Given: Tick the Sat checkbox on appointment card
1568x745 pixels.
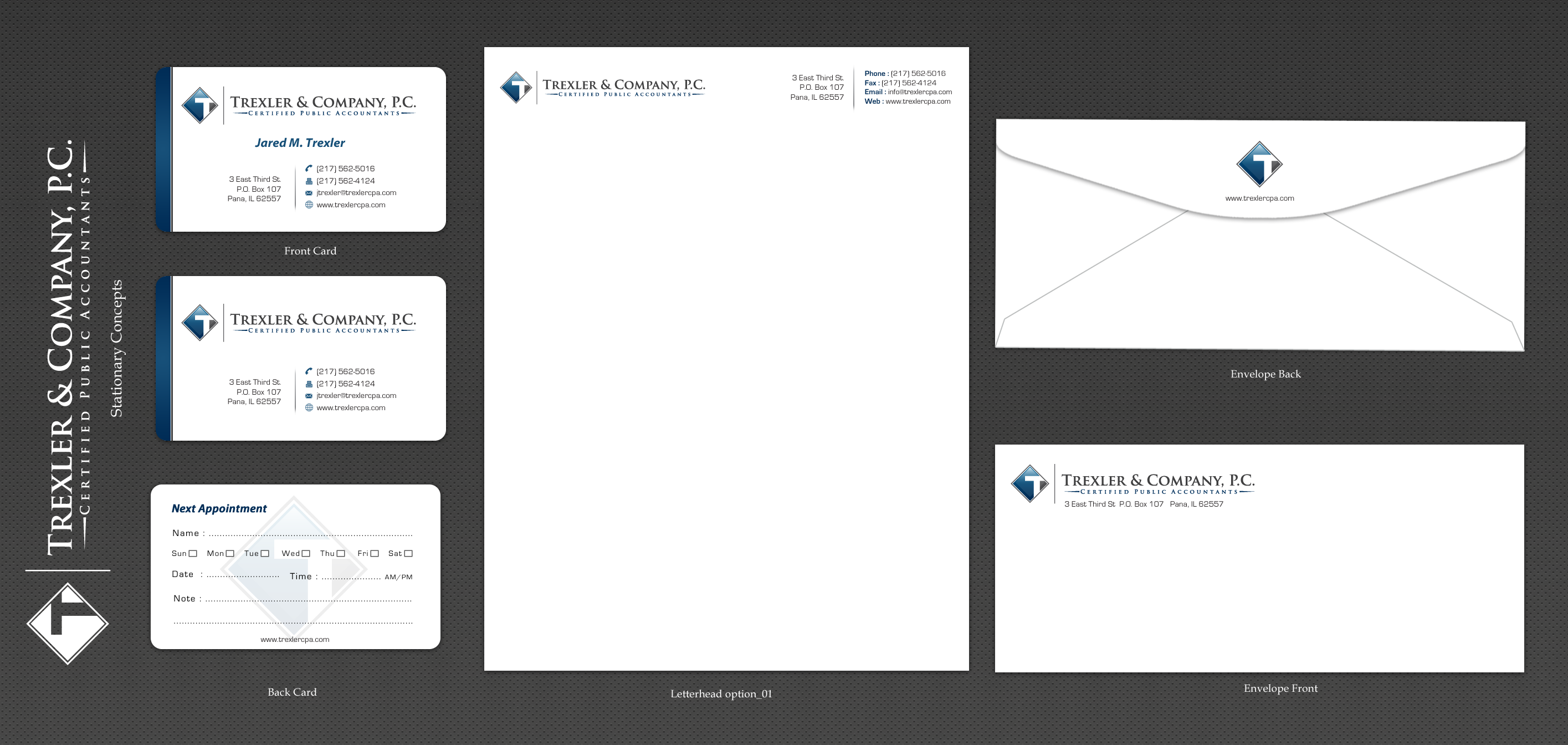Looking at the screenshot, I should pos(408,553).
